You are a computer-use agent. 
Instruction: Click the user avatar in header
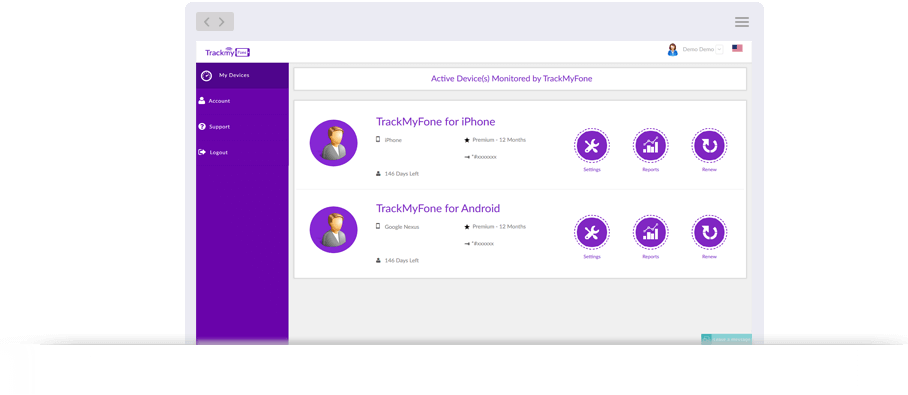click(672, 49)
